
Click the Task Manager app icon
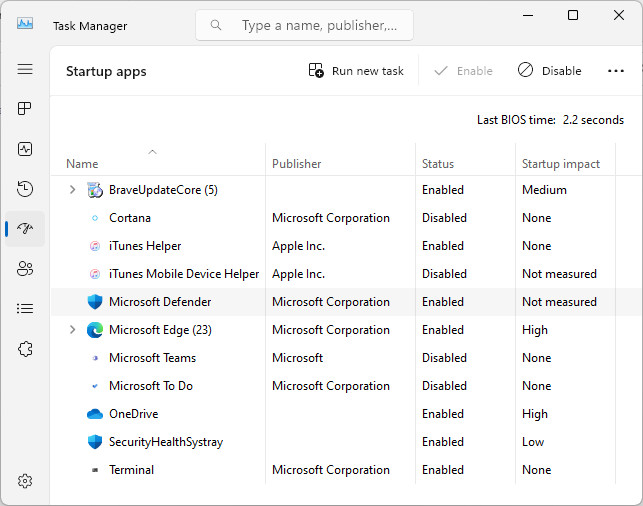[x=25, y=23]
